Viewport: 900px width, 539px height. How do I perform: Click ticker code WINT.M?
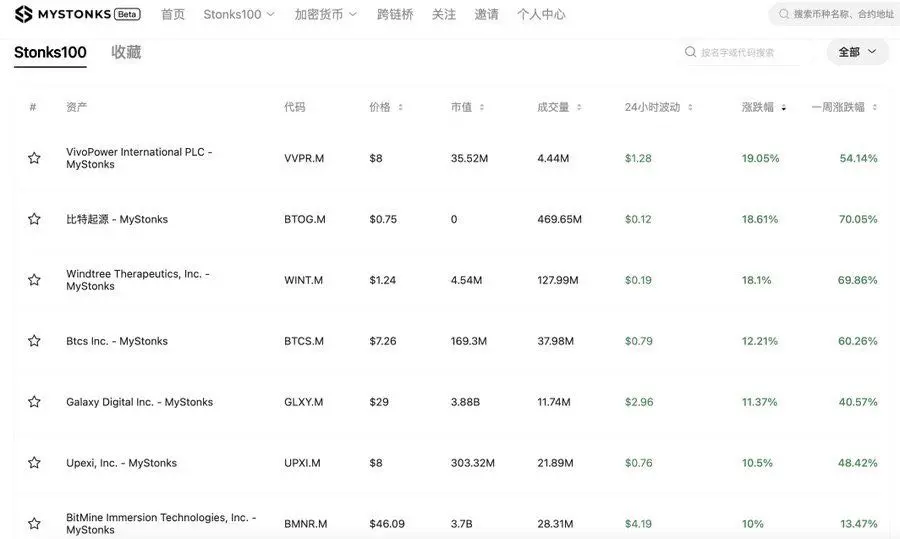pyautogui.click(x=303, y=280)
